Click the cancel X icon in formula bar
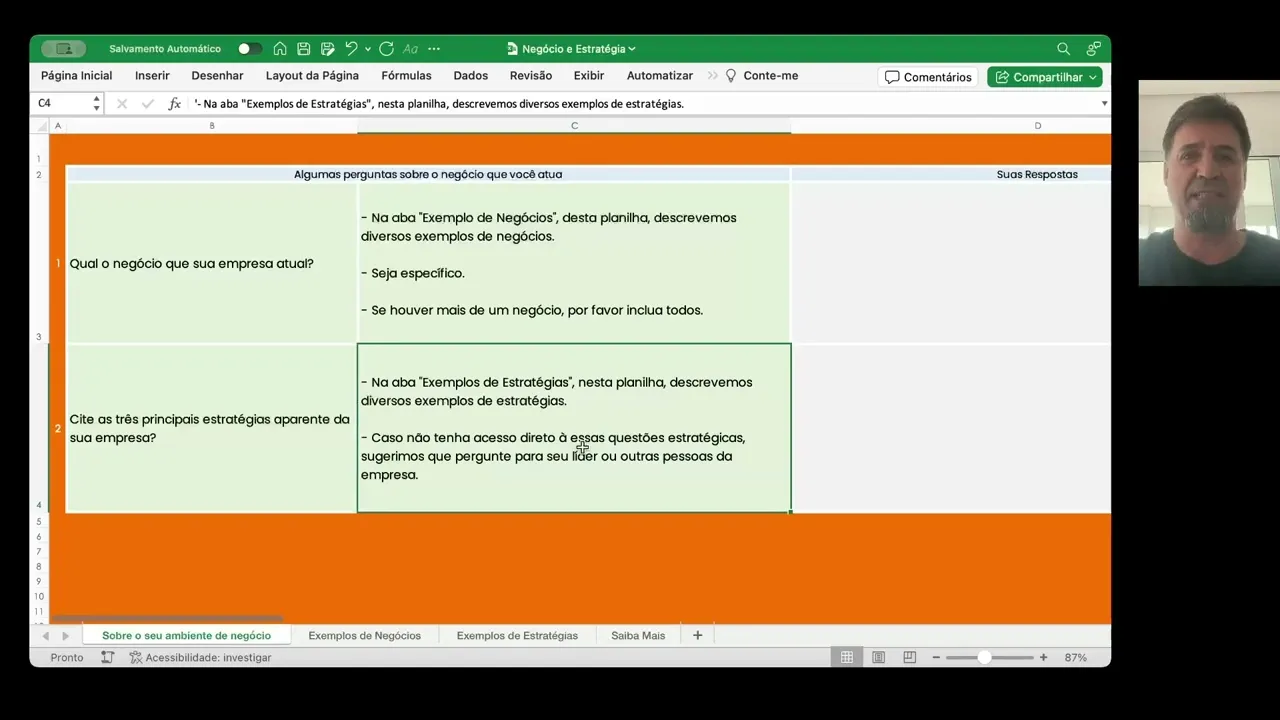Screen dimensions: 1280x720 tap(122, 103)
